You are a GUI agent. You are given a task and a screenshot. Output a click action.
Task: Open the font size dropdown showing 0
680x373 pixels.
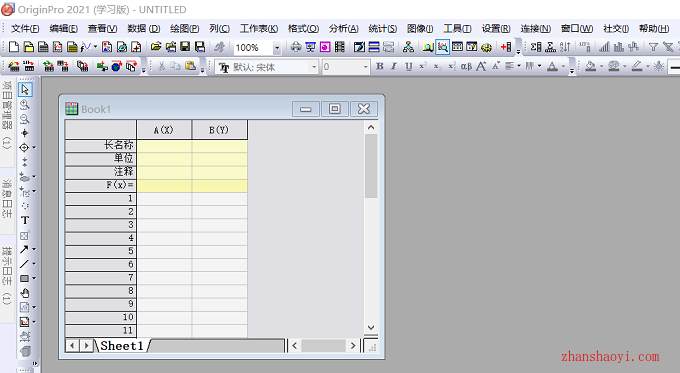point(365,67)
